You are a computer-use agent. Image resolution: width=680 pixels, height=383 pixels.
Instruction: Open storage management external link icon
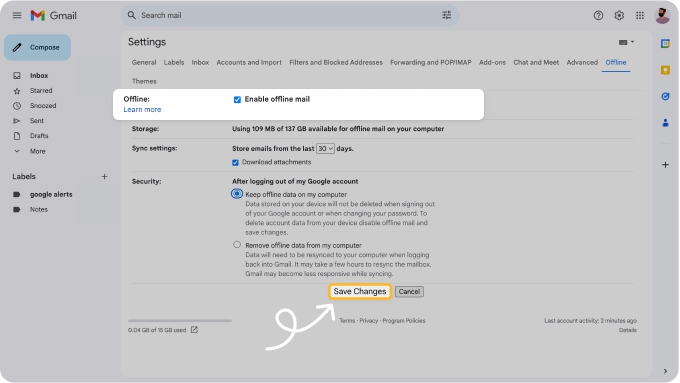194,330
